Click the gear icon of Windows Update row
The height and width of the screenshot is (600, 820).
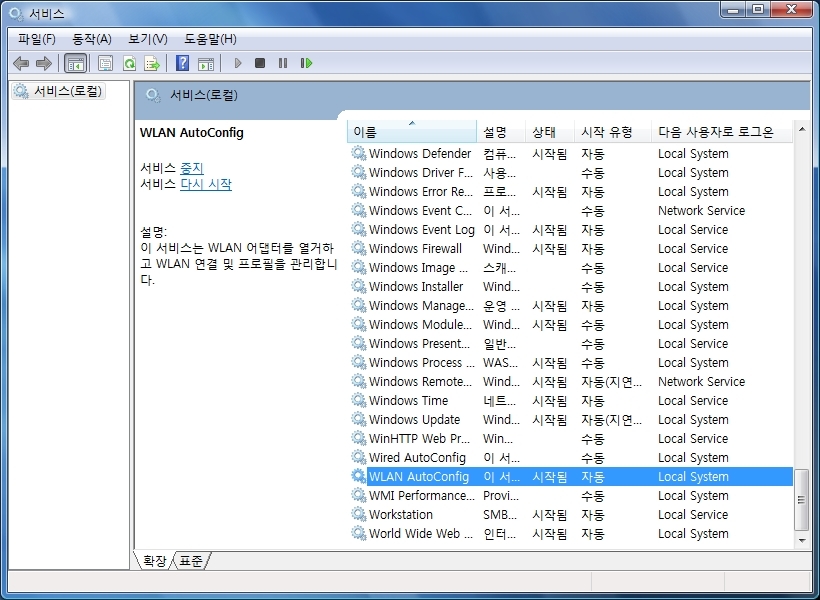[359, 419]
